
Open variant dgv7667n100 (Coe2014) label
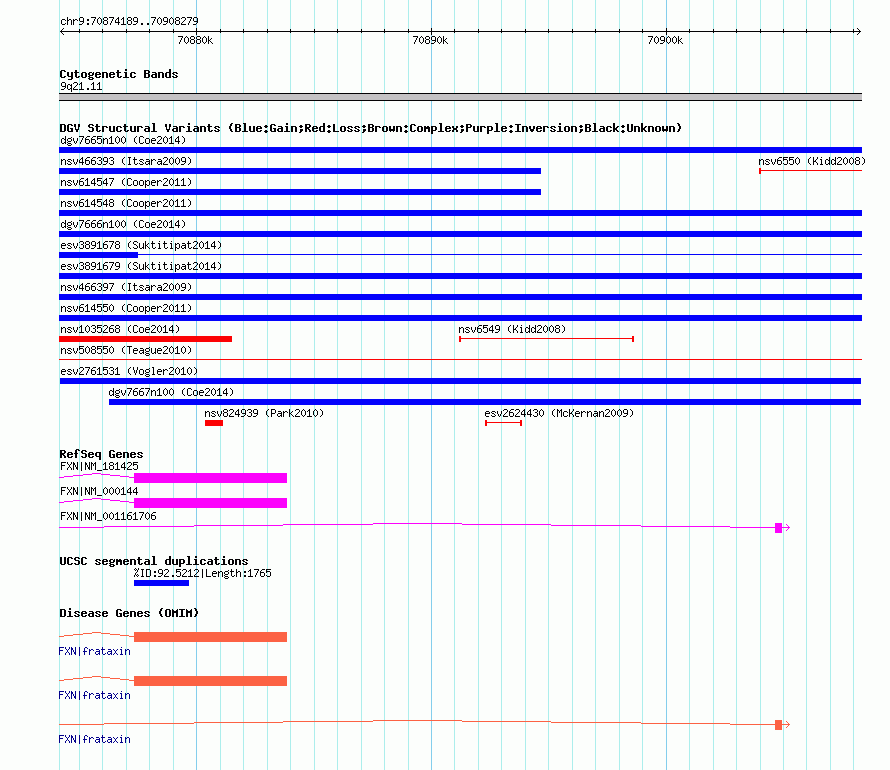(x=171, y=392)
